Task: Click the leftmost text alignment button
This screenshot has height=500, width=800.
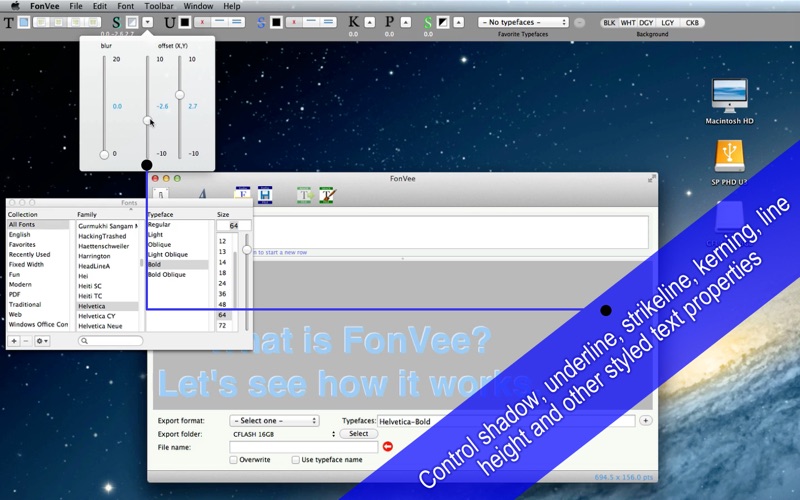Action: tap(41, 22)
